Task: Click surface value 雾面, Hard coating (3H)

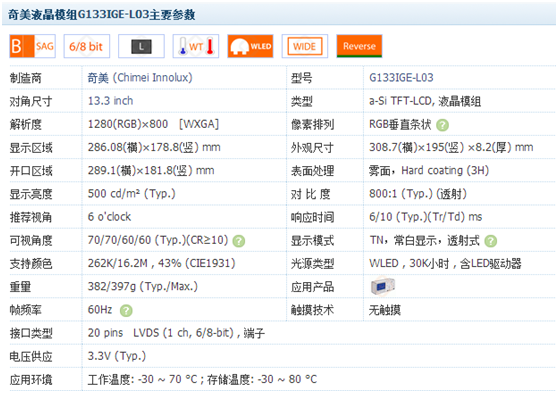Action: tap(429, 171)
